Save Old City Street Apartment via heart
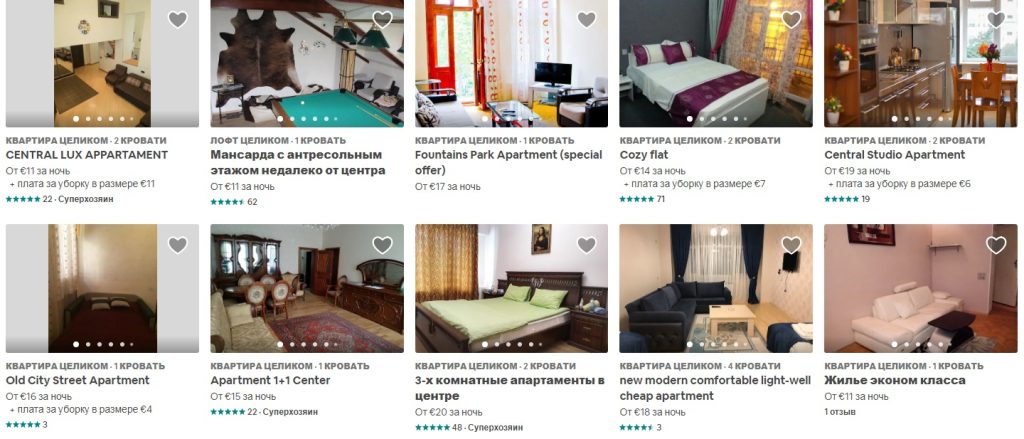Screen dimensions: 1024x439 click(x=178, y=245)
